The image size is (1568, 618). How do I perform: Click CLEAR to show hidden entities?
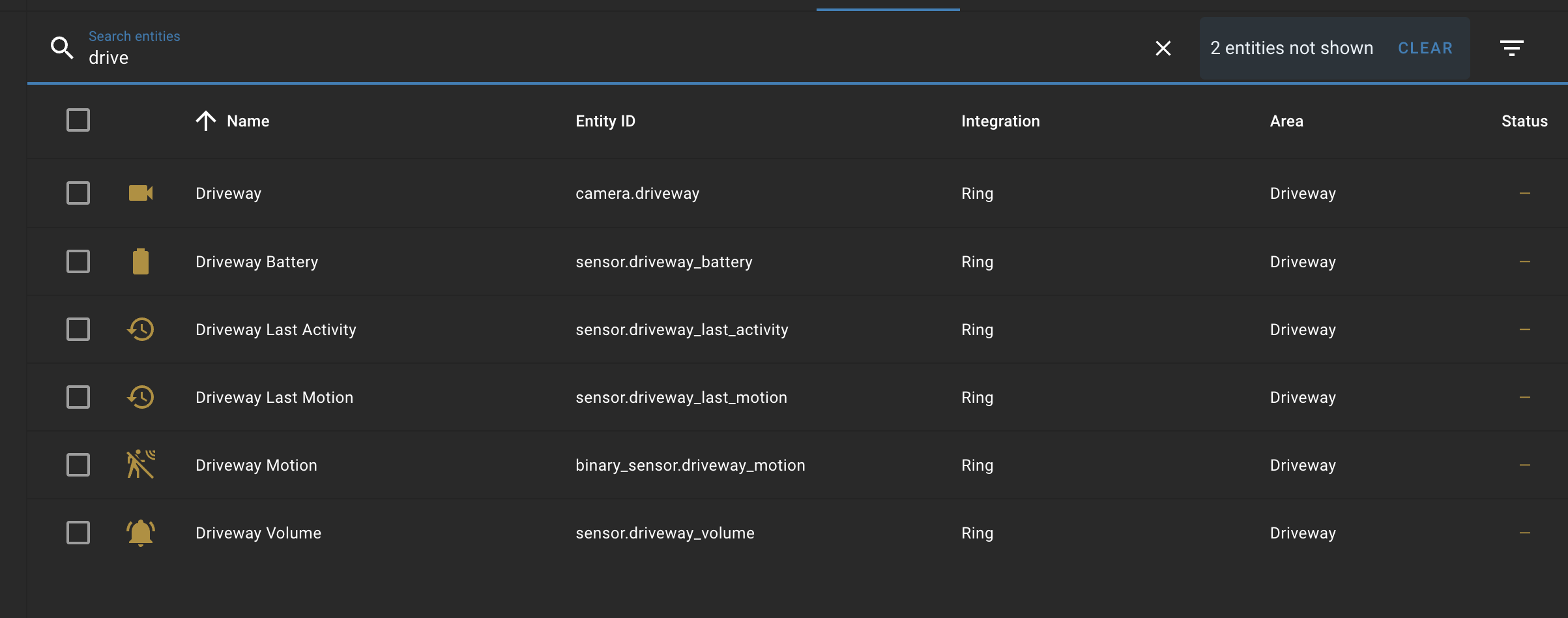pos(1425,48)
